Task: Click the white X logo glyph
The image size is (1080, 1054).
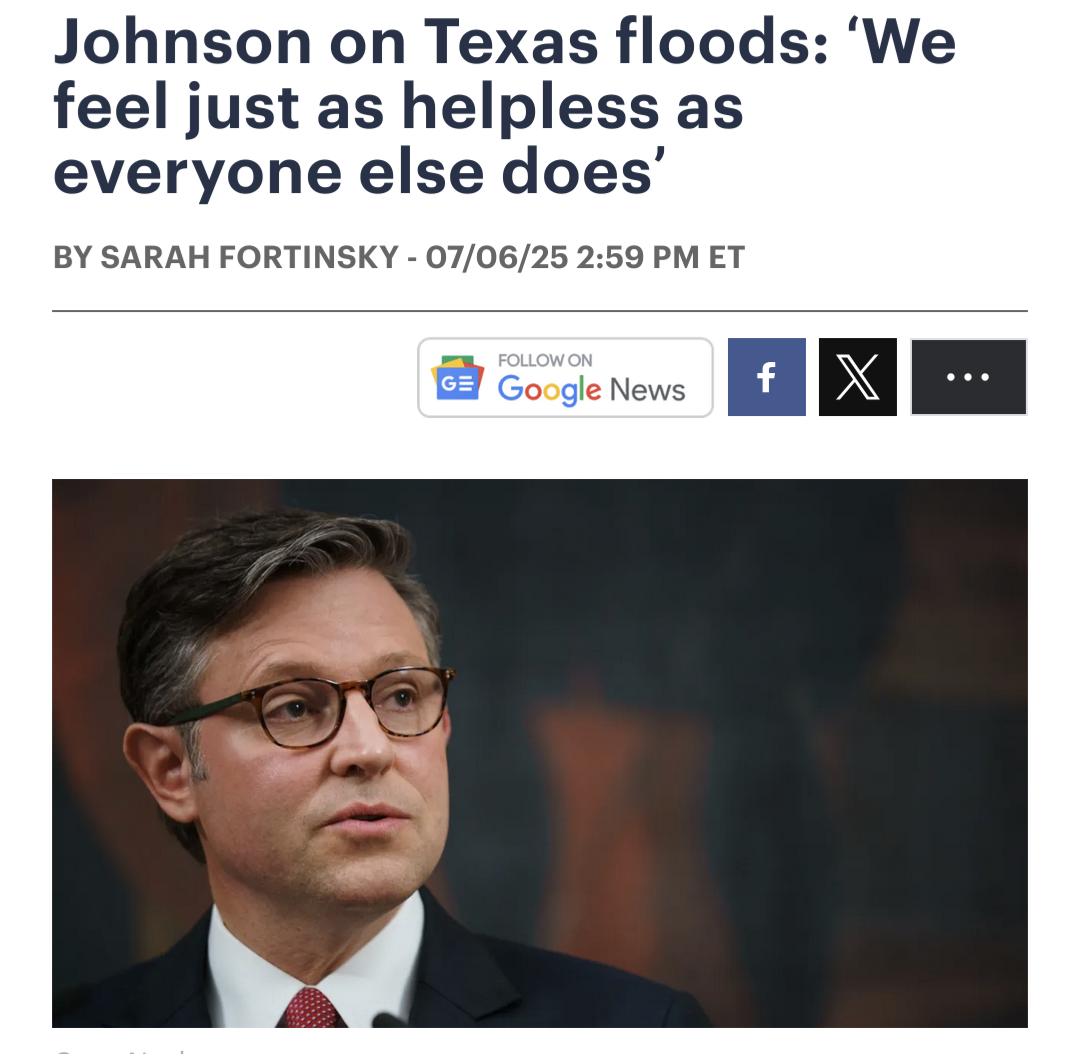Action: 858,377
